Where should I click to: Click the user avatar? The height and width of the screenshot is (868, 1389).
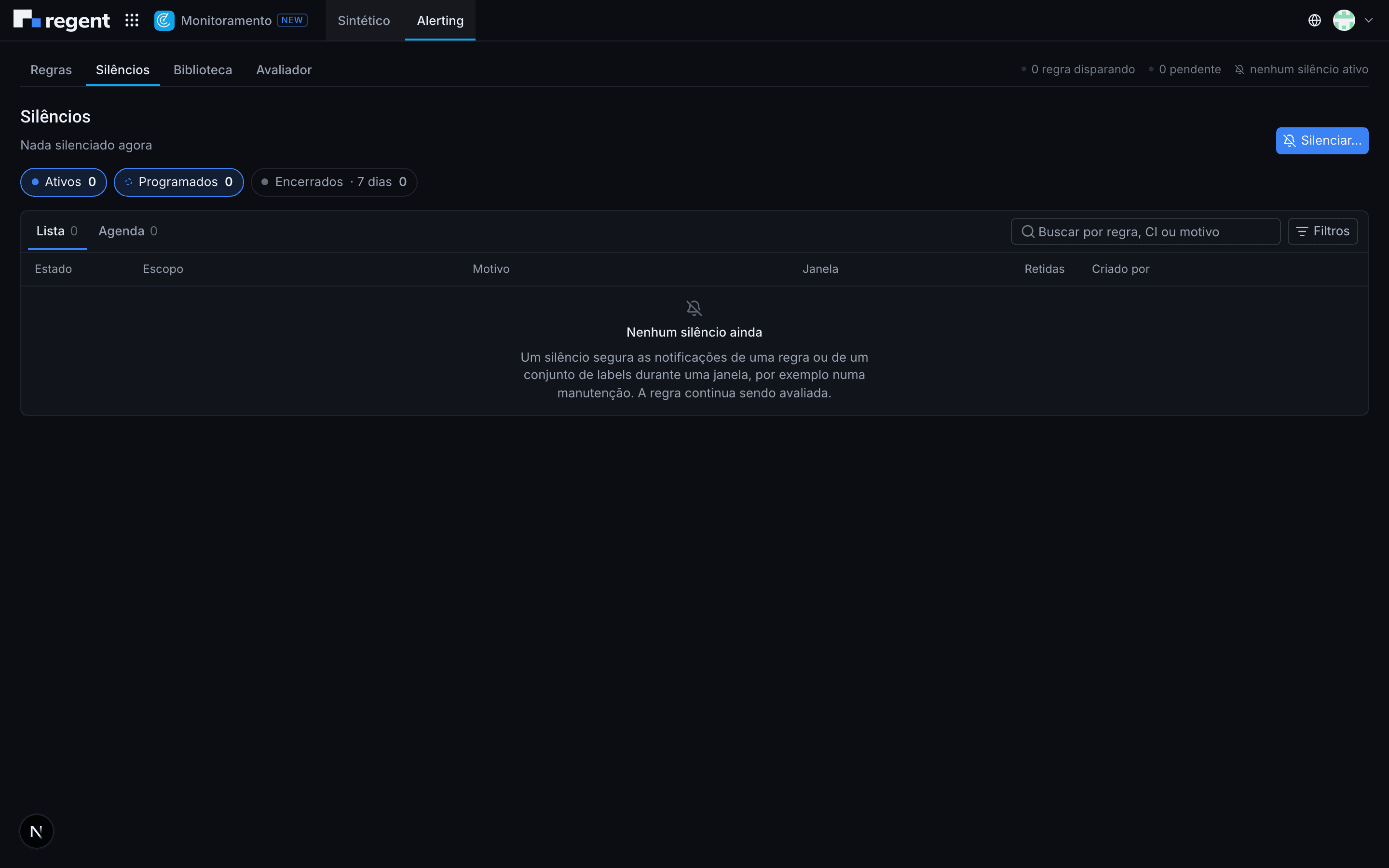click(x=1344, y=21)
